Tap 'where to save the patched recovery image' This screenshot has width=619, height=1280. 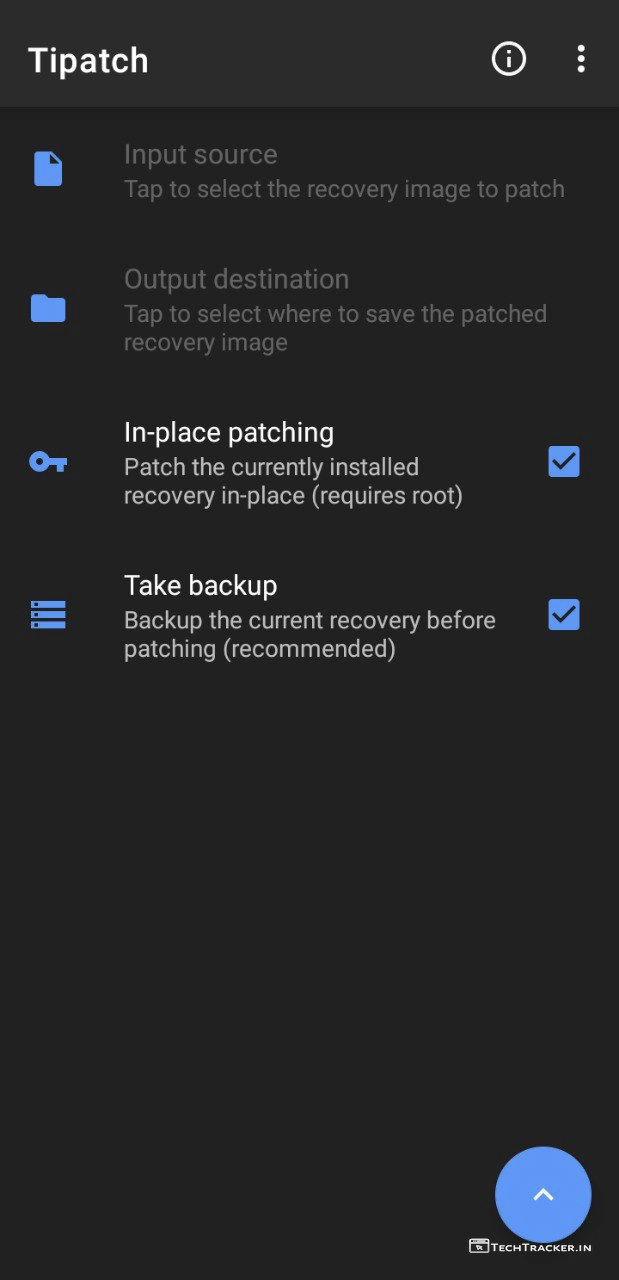click(x=335, y=328)
